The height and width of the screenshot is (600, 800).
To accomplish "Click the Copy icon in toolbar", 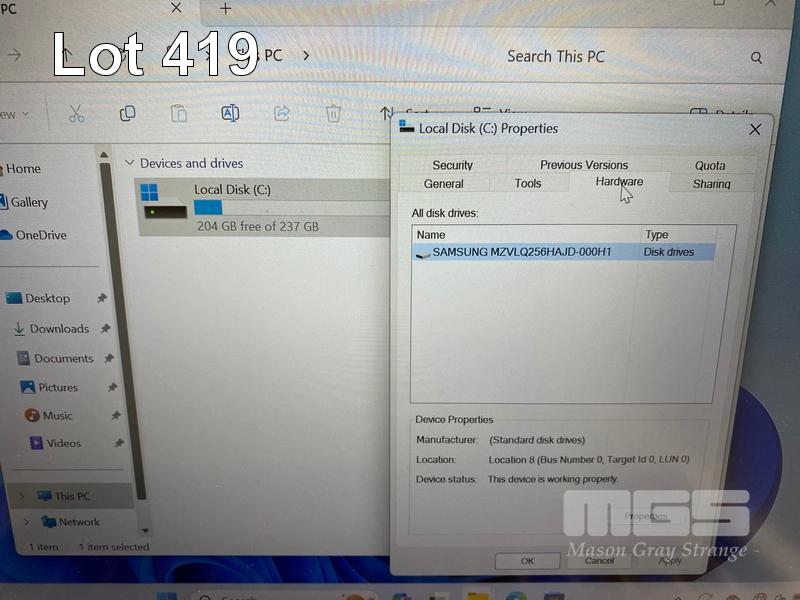I will (x=127, y=113).
